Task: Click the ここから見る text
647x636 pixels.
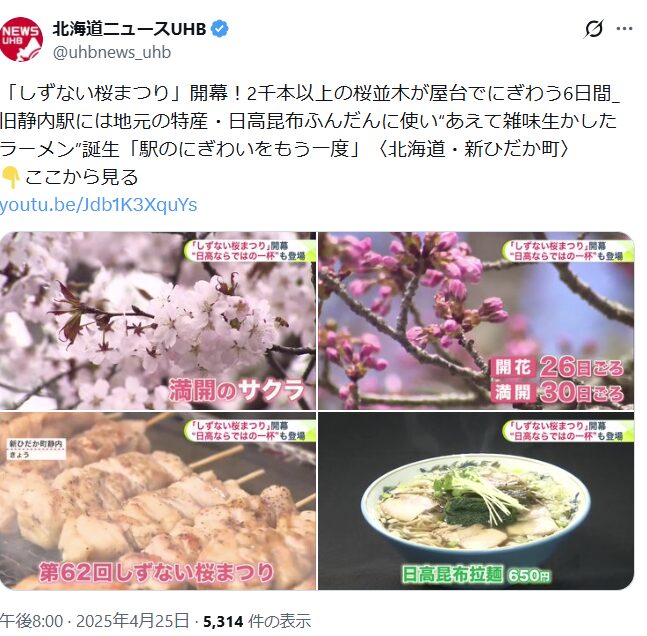Action: point(81,177)
